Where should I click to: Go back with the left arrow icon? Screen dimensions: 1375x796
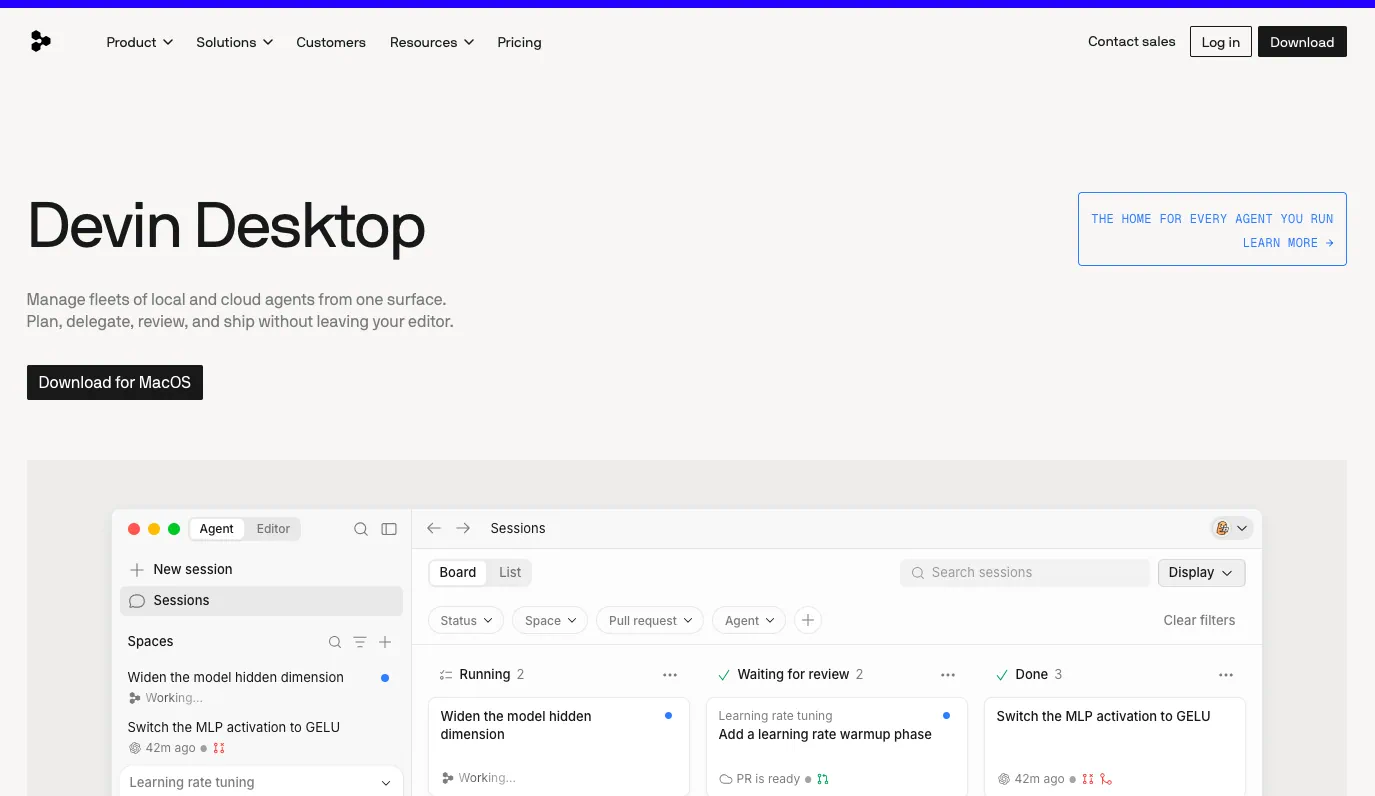tap(434, 528)
